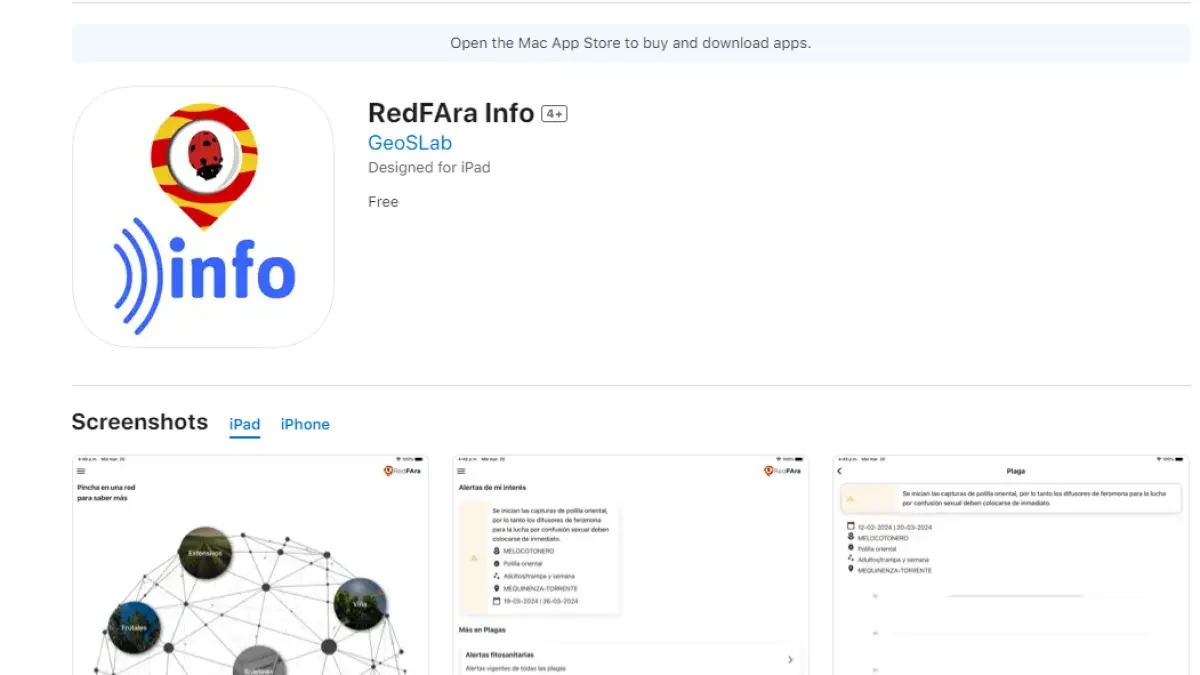The image size is (1200, 675).
Task: Click the back arrow in Plaga screenshot
Action: coord(840,471)
